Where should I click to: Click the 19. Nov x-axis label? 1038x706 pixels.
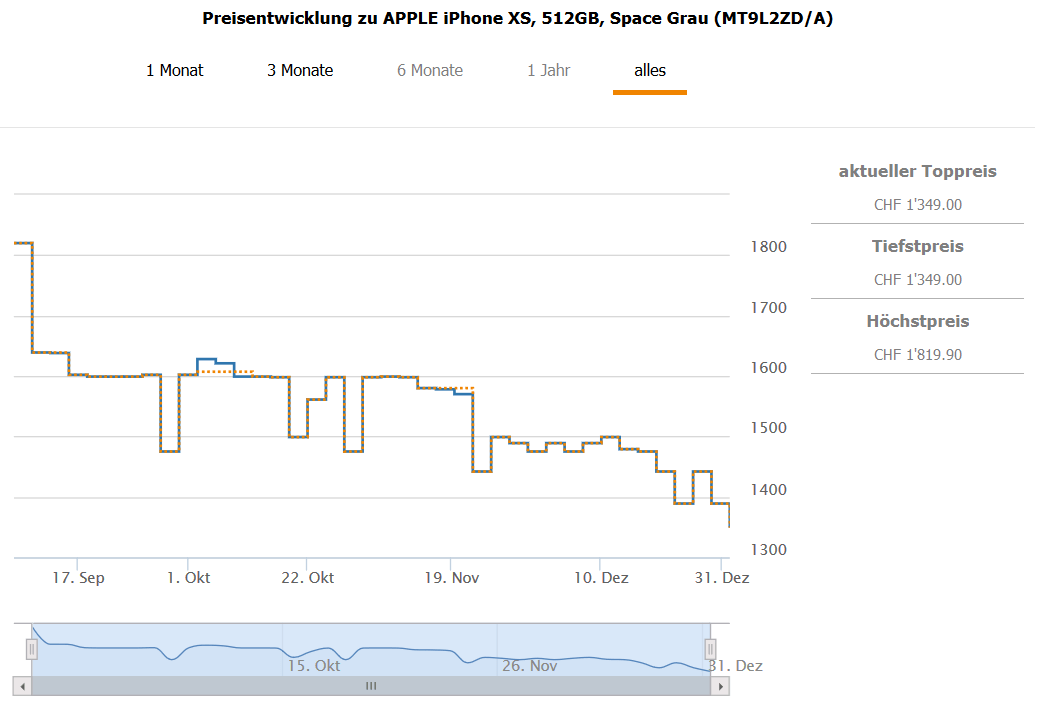(x=451, y=578)
